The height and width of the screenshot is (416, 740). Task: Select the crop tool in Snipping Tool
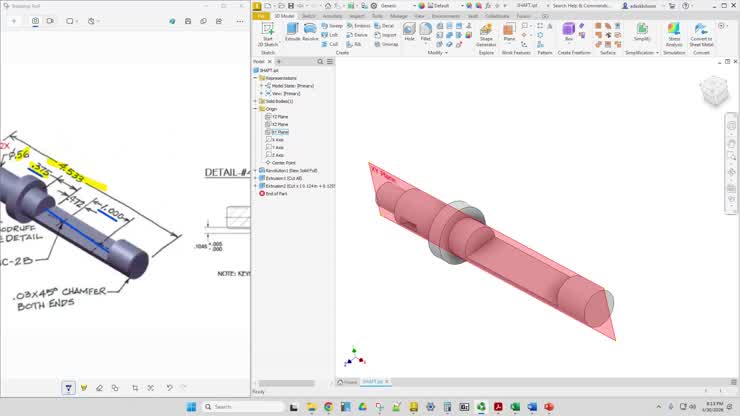[x=135, y=388]
